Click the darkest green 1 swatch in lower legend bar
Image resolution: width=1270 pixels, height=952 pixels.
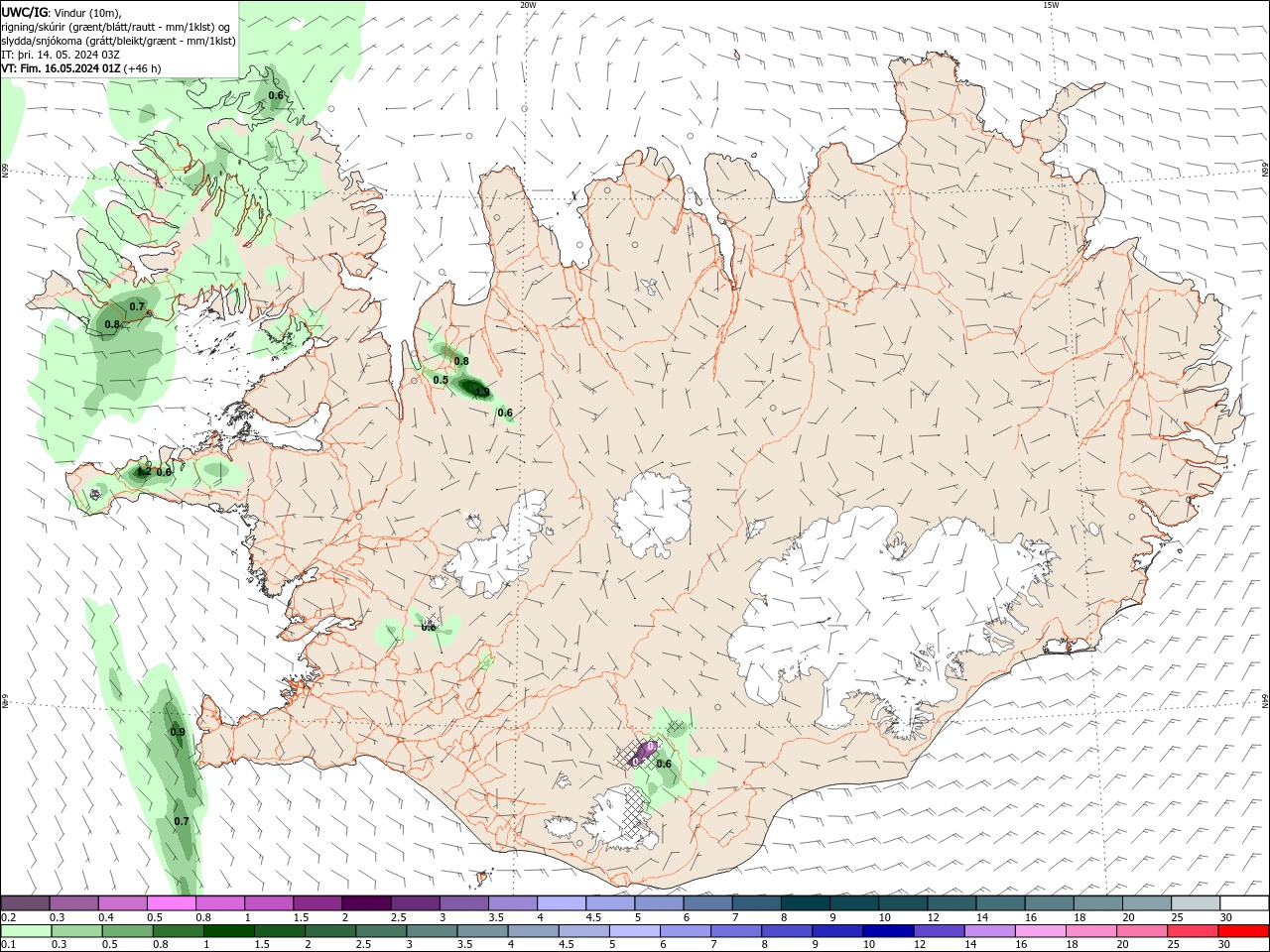pyautogui.click(x=228, y=931)
